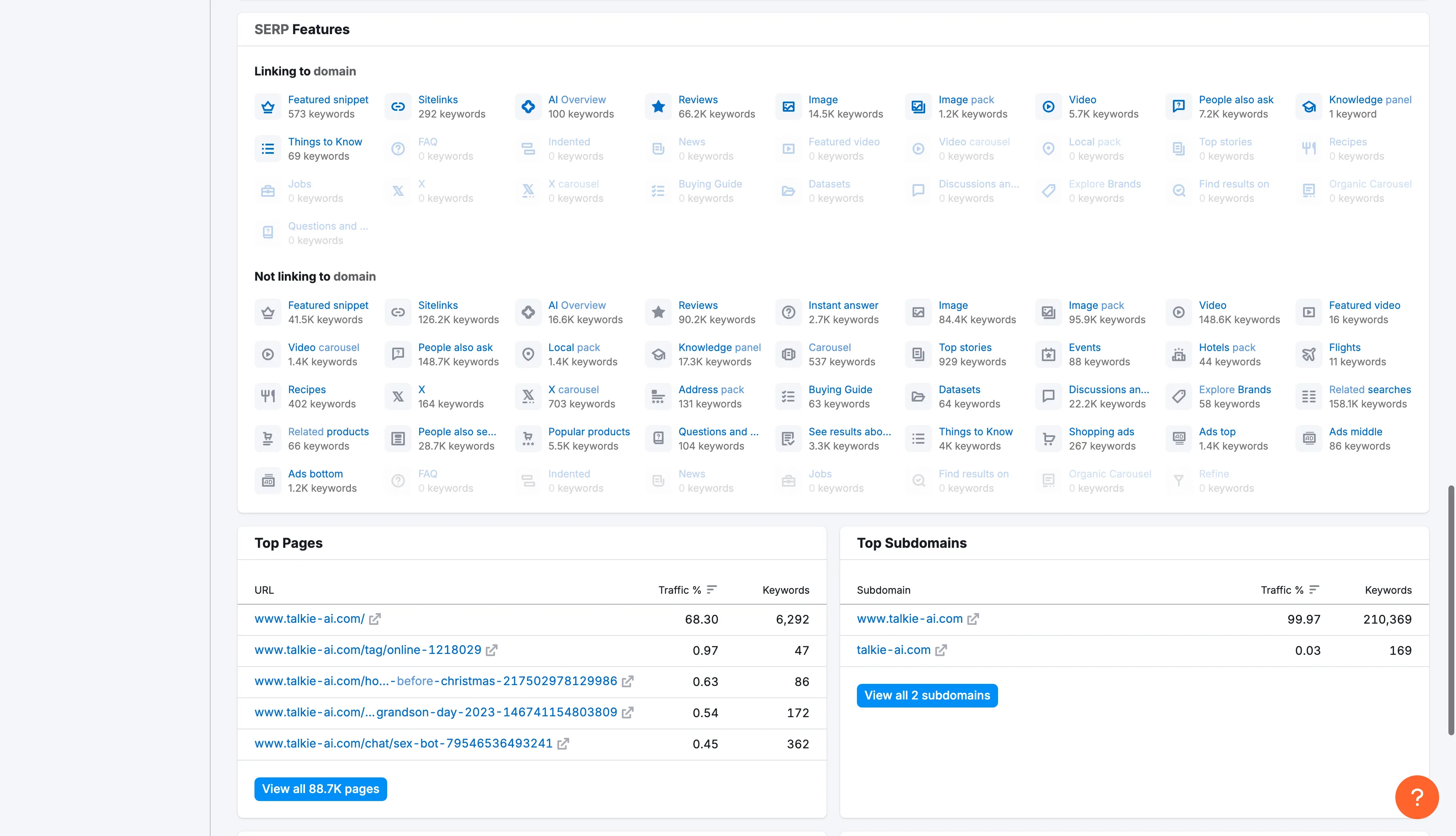
Task: Click the Ads top icon with 1.4K keywords
Action: tap(1179, 439)
